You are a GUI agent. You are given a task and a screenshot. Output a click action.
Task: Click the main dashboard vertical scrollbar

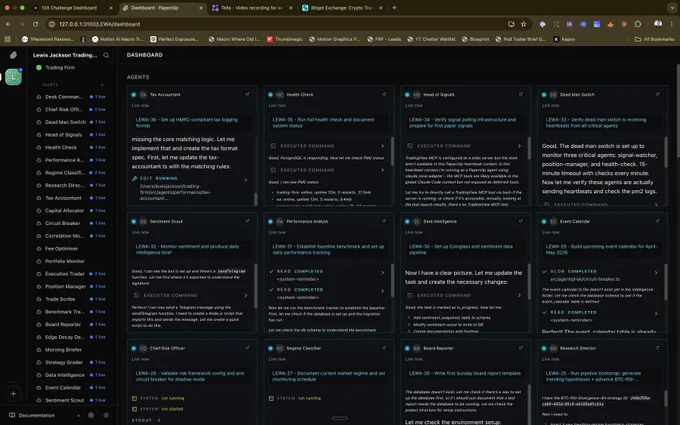pos(678,111)
